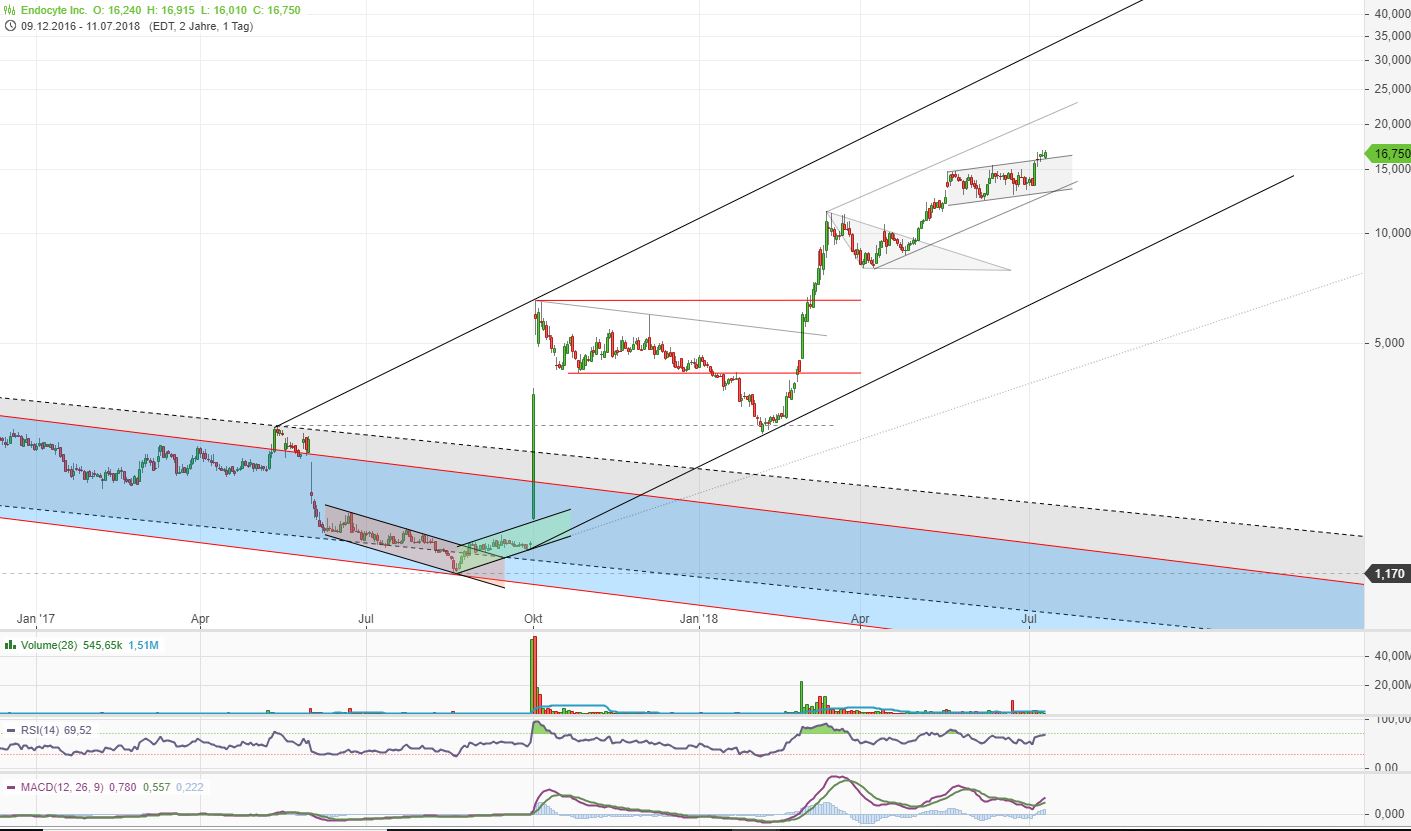Click the clock icon beside the date range
Screen dimensions: 1411x831
click(10, 26)
